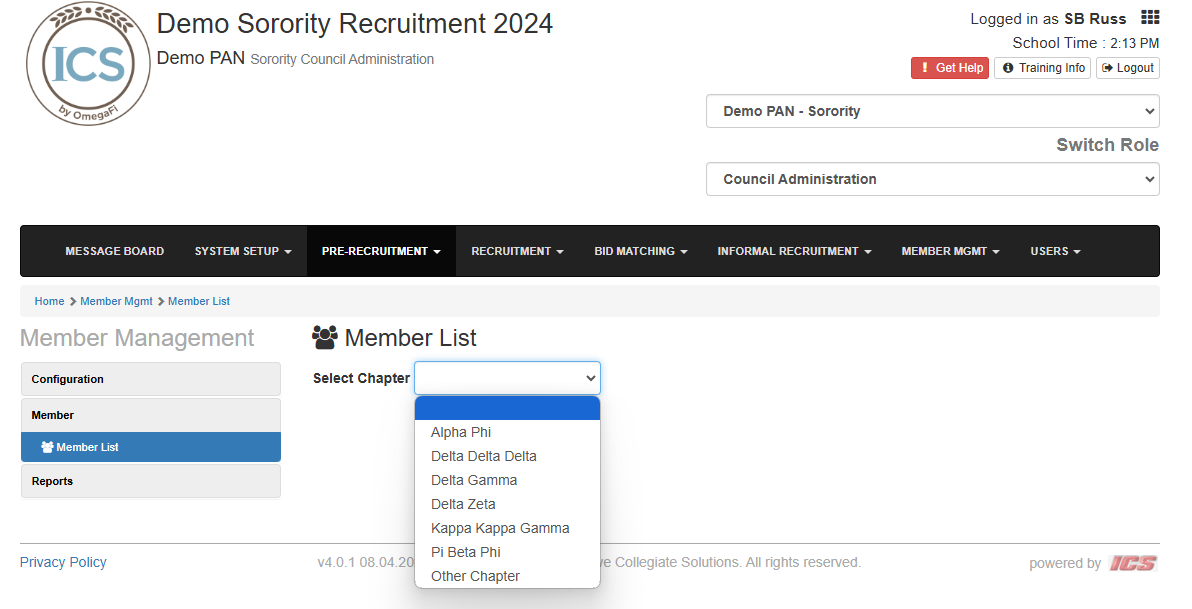
Task: Click the people icon next to Member List heading
Action: [324, 338]
